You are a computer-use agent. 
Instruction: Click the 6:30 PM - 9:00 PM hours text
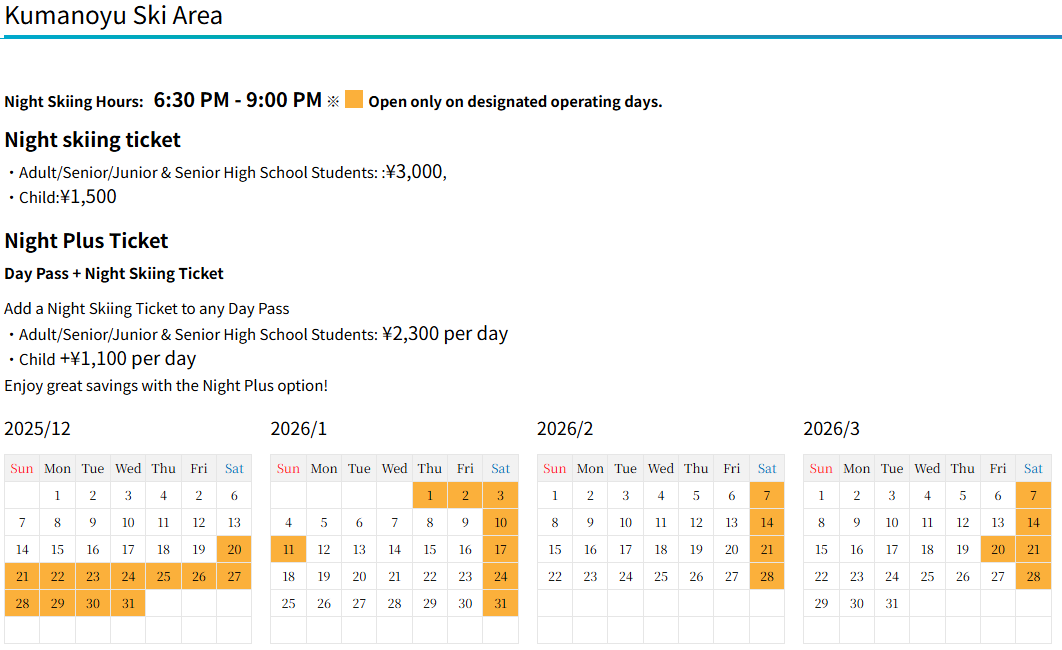click(x=238, y=100)
